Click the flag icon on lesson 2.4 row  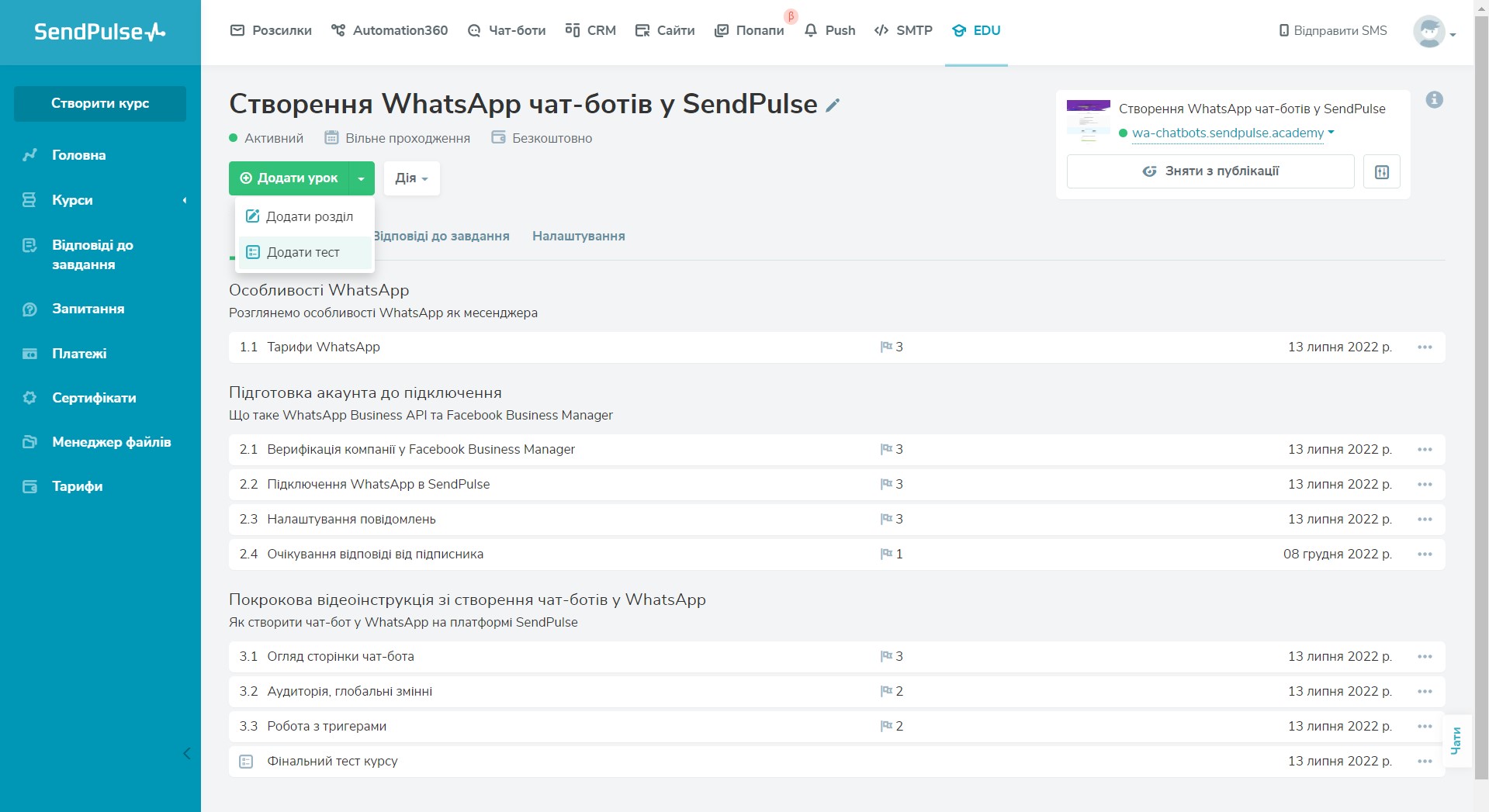pos(886,554)
